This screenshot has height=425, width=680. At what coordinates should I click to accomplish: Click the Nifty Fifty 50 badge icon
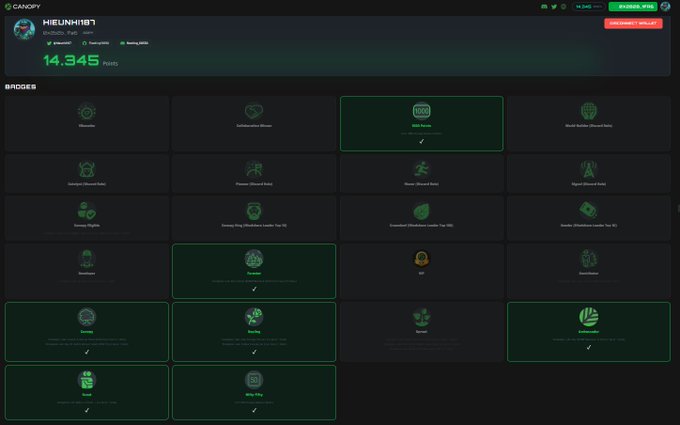point(254,380)
